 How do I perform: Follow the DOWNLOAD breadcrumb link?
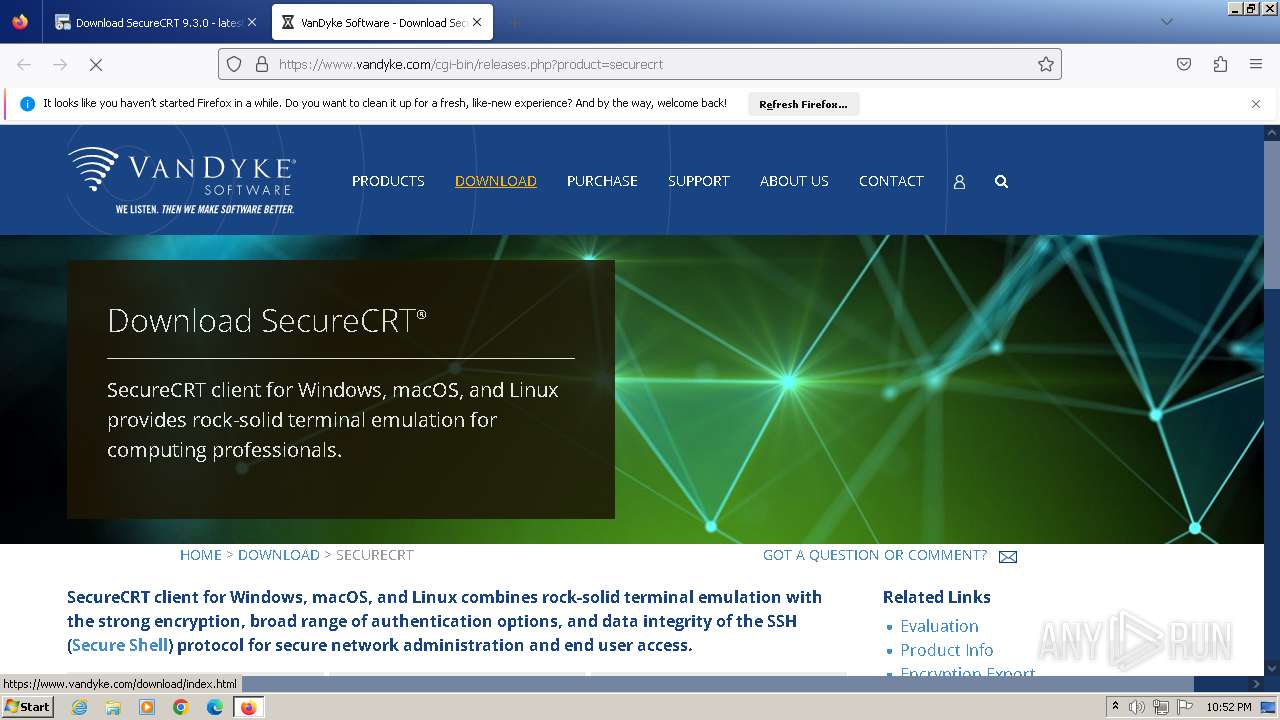(x=279, y=555)
